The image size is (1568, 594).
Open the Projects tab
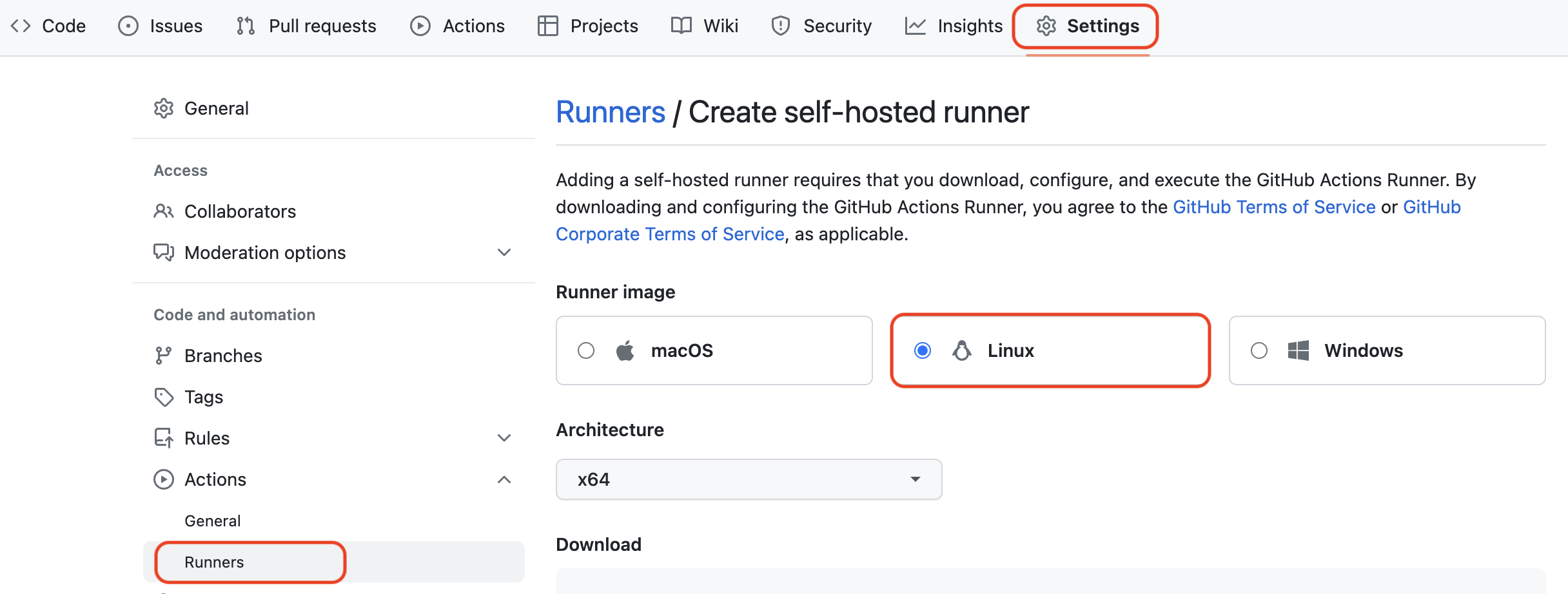588,26
